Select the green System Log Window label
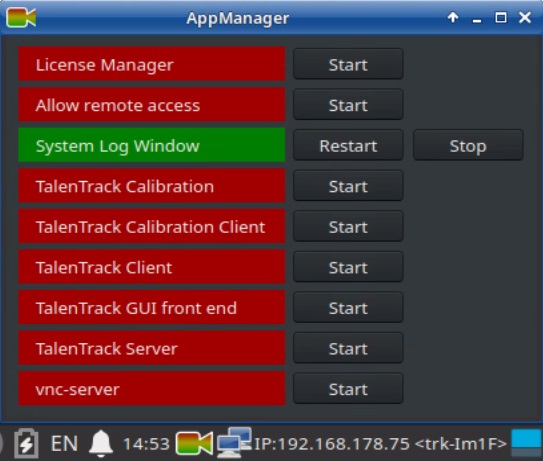 (152, 145)
